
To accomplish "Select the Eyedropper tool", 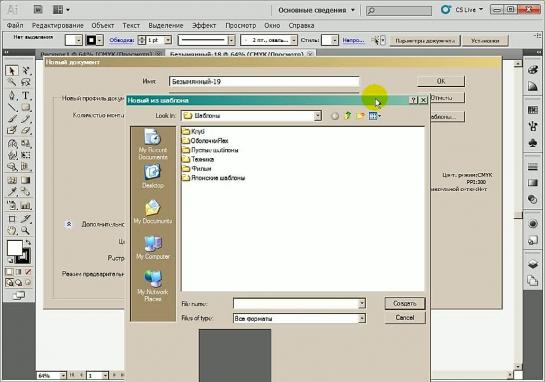I will click(x=12, y=192).
